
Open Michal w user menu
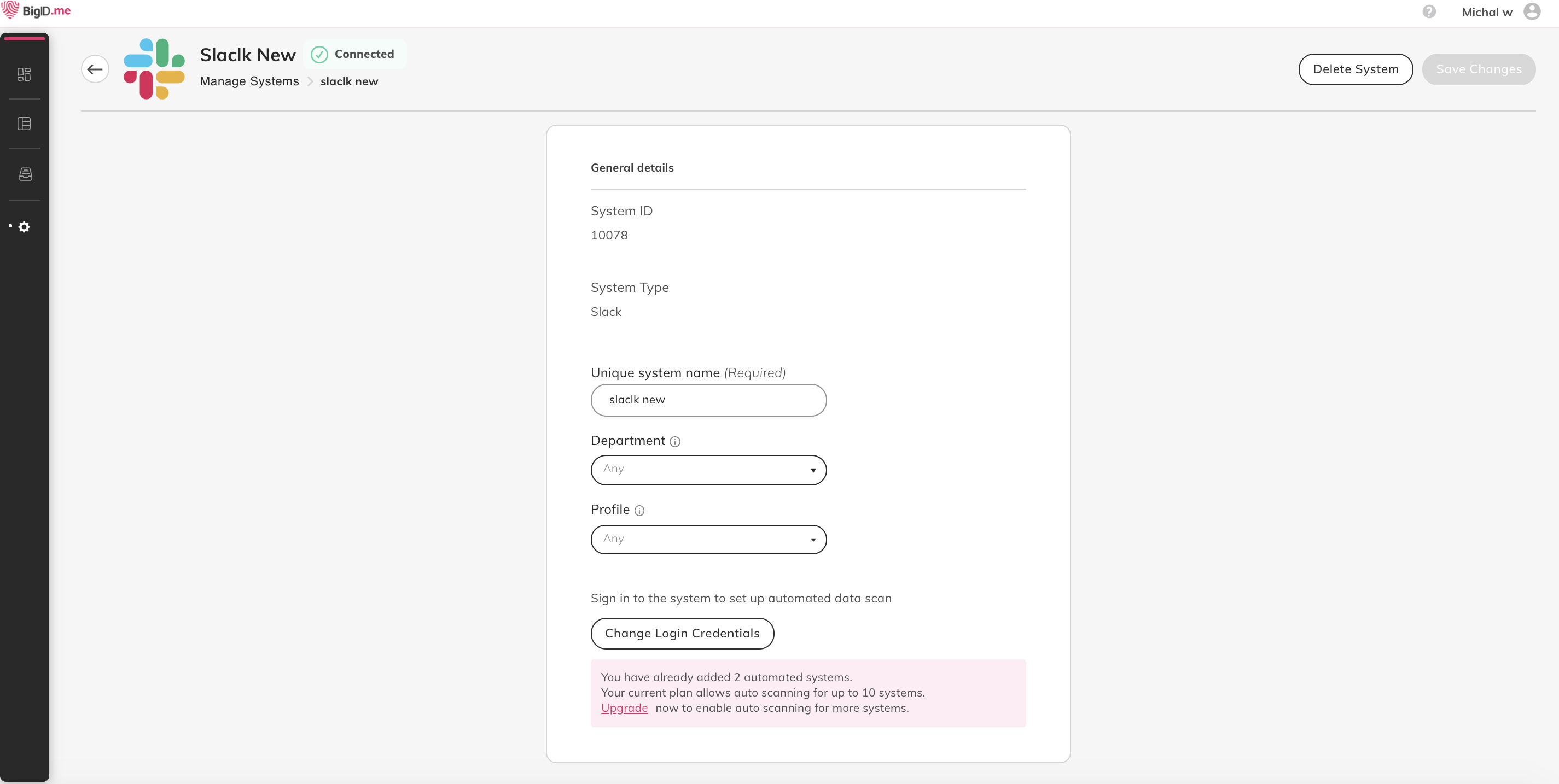pos(1486,12)
